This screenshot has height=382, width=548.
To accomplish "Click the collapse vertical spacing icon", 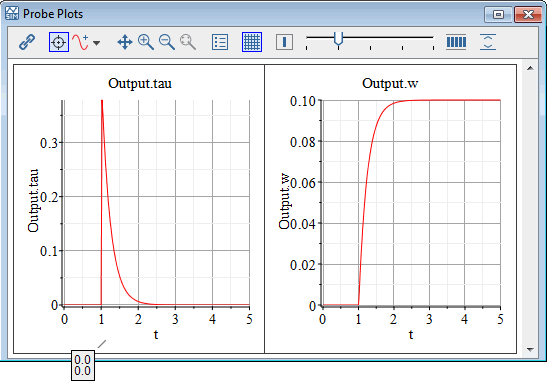I will click(x=488, y=42).
